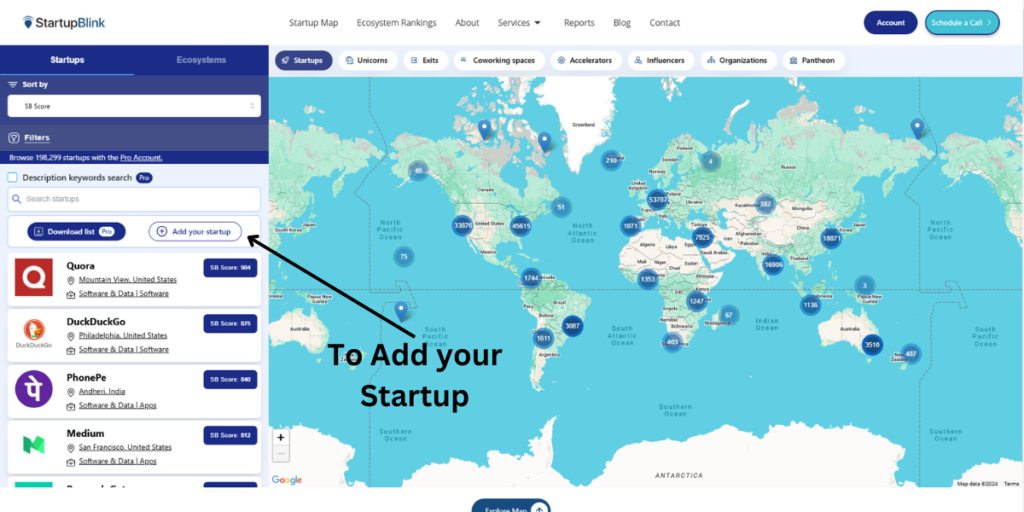Click the Filters funnel icon
The width and height of the screenshot is (1024, 512).
pyautogui.click(x=14, y=138)
